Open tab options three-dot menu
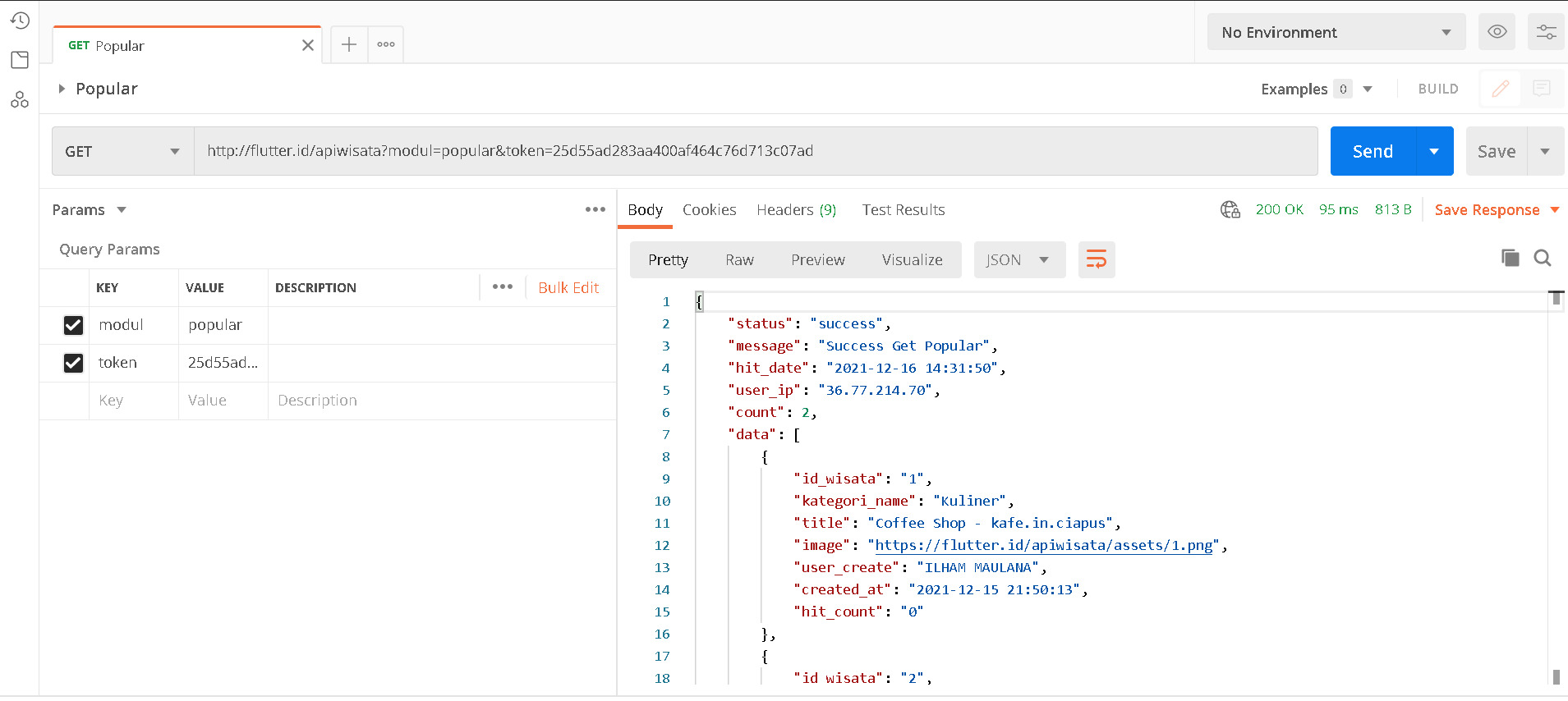 [x=386, y=44]
